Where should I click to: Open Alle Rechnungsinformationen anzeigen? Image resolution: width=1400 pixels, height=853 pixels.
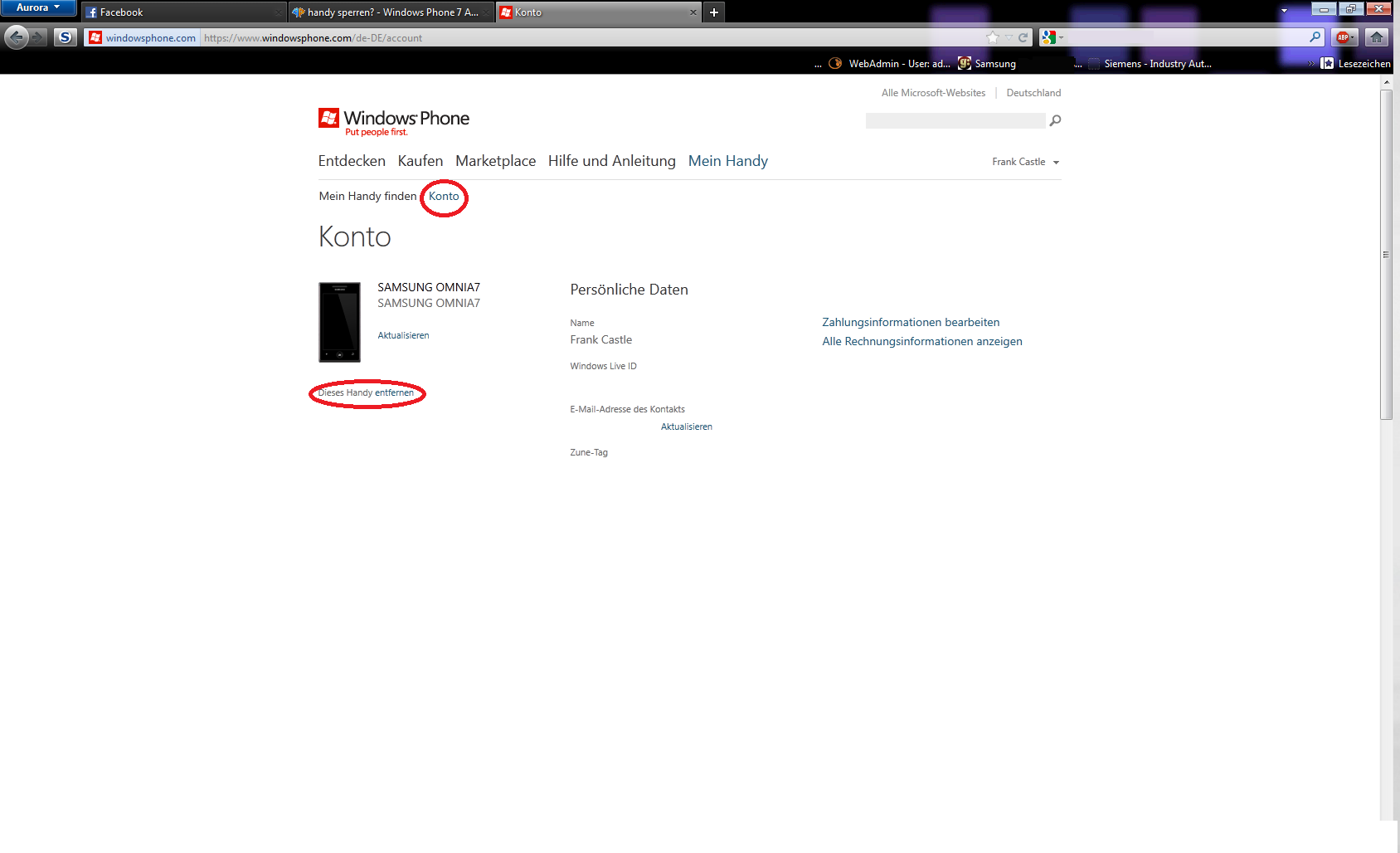[x=921, y=341]
